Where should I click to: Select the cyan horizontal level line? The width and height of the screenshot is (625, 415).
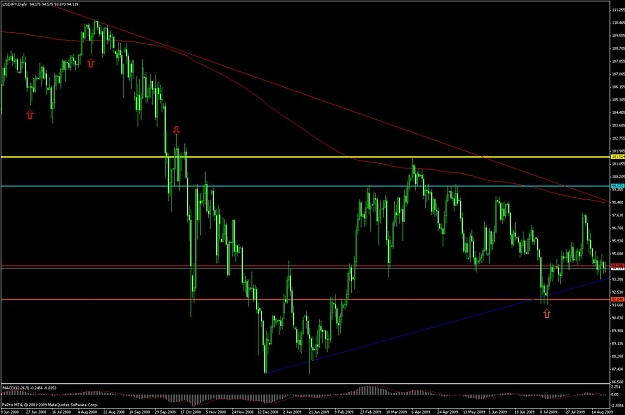coord(305,186)
